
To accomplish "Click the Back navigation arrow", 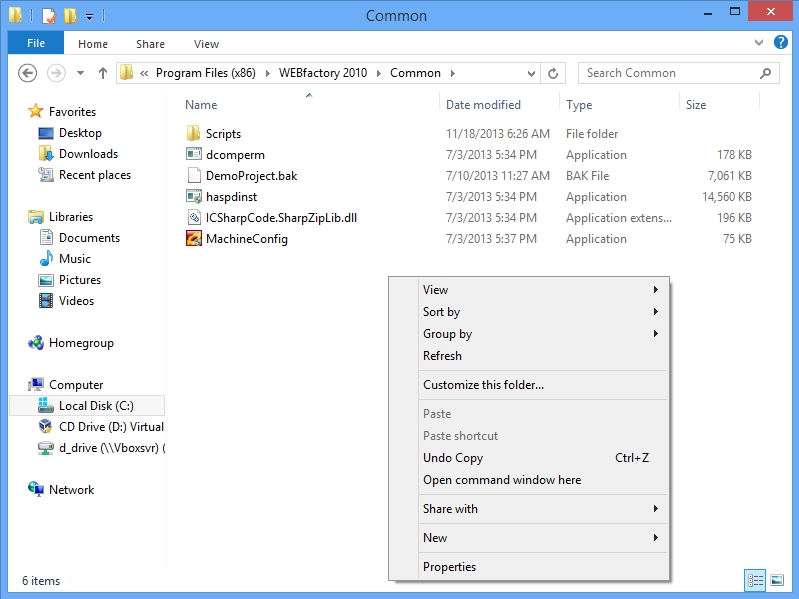I will tap(28, 73).
